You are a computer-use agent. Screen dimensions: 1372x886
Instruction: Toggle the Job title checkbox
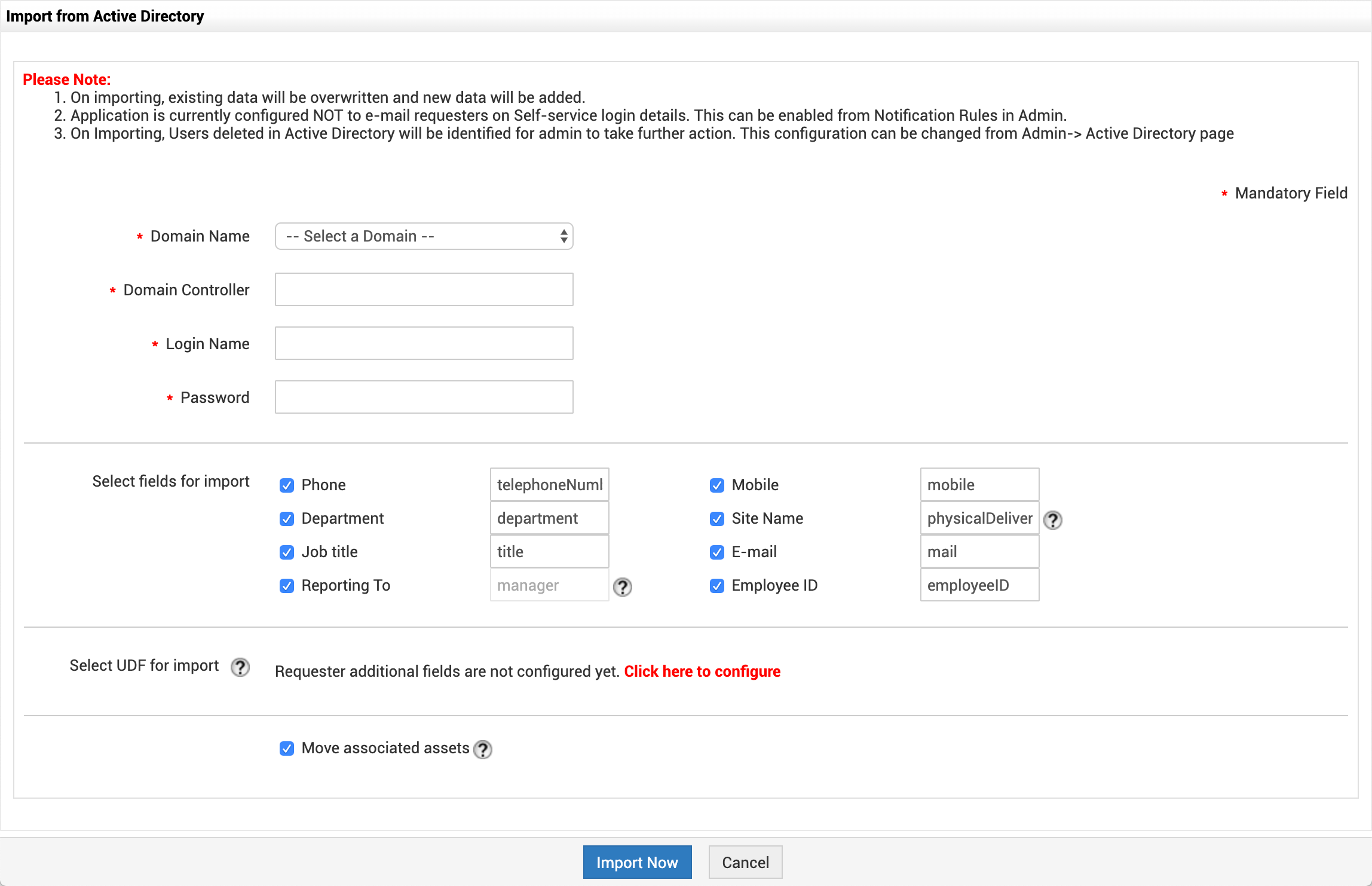click(287, 552)
